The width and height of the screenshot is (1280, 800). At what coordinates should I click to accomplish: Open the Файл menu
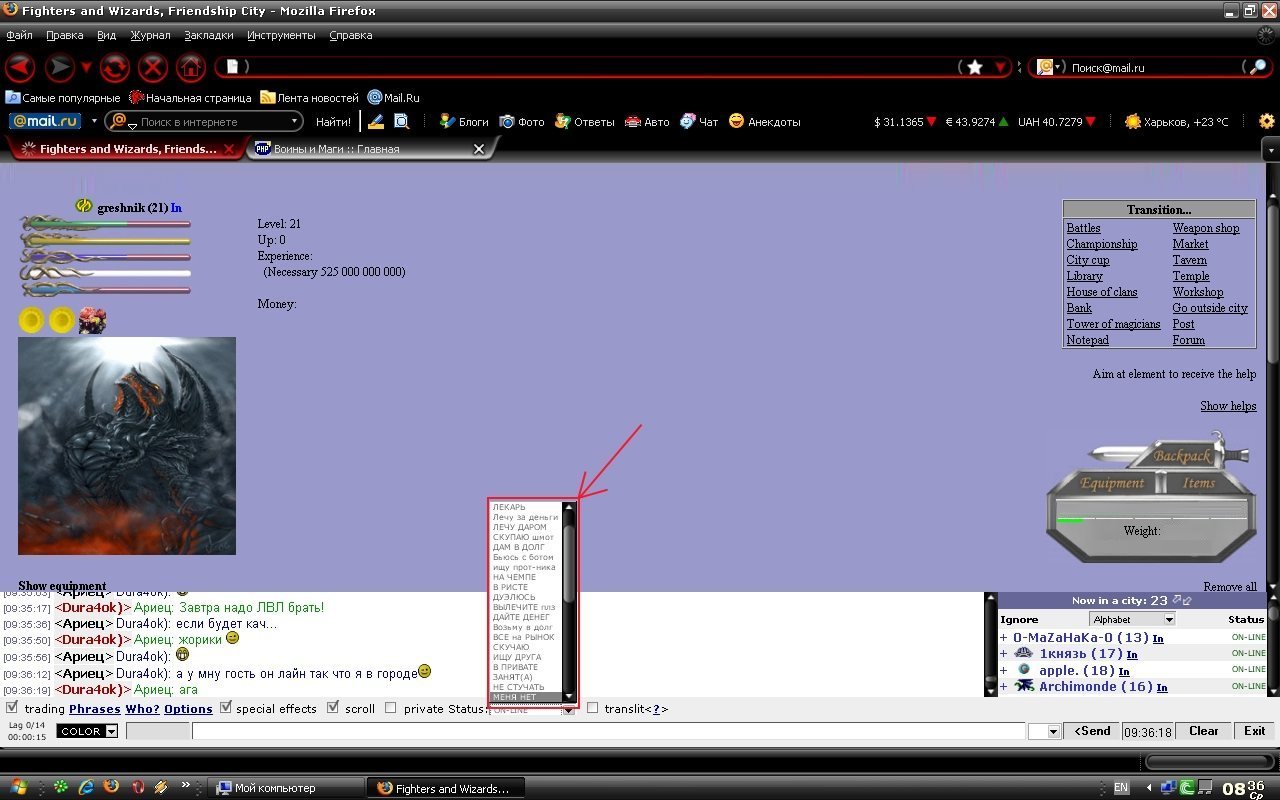(19, 35)
